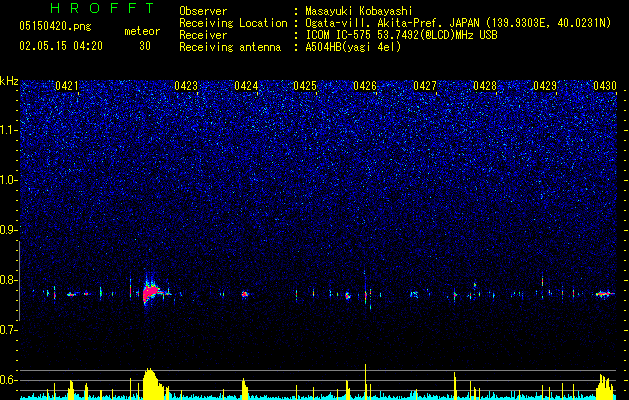Viewport: 629px width, 400px height.
Task: Click the 0430 time marker label
Action: pyautogui.click(x=605, y=86)
